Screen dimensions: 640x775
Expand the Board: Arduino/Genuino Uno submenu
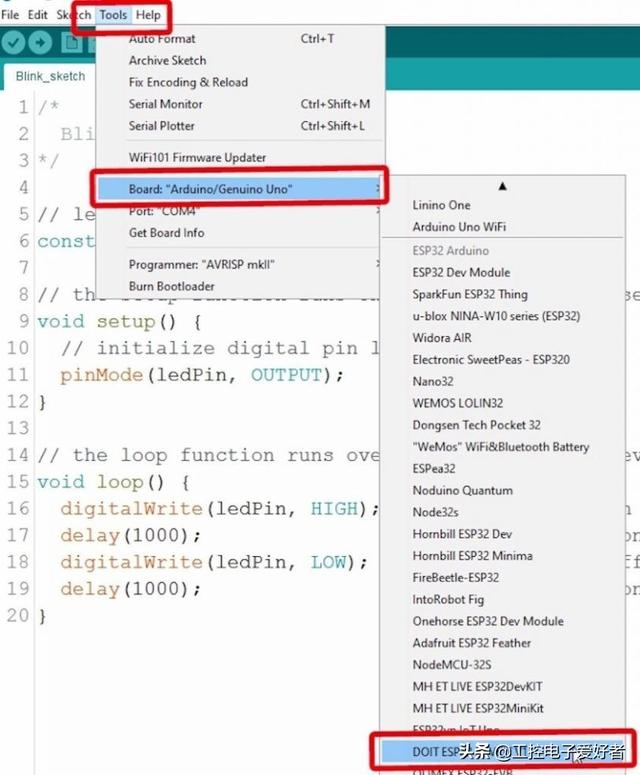coord(240,189)
